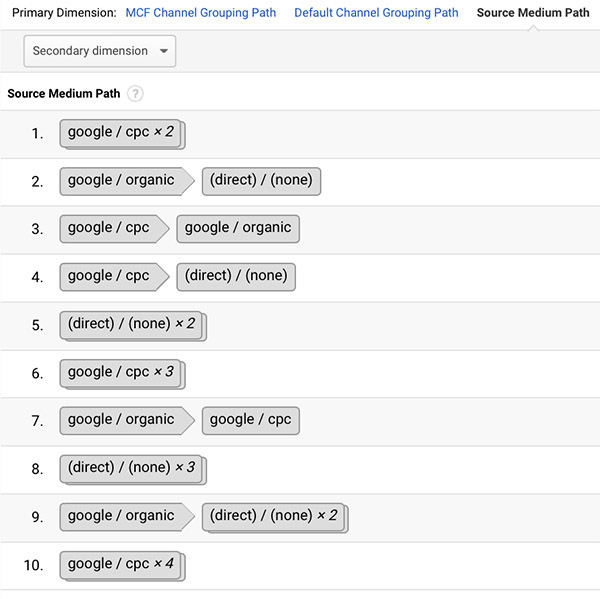Click google / cpc chip in row 3
This screenshot has height=599, width=600.
click(x=109, y=228)
